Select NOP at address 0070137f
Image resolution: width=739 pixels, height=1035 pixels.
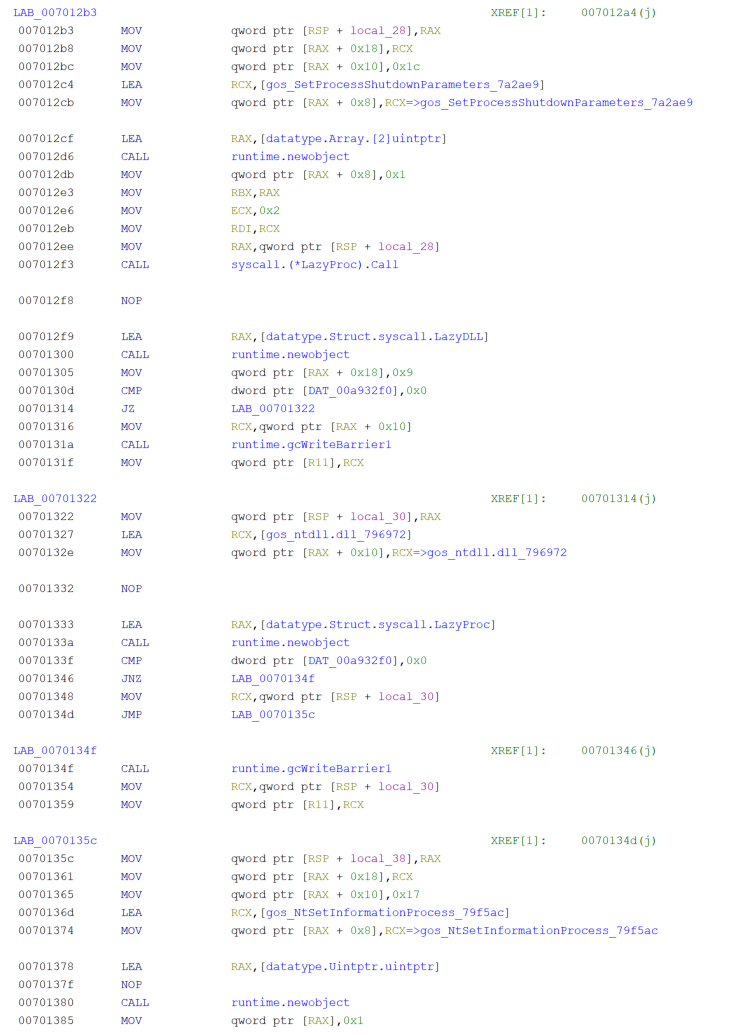[x=131, y=985]
